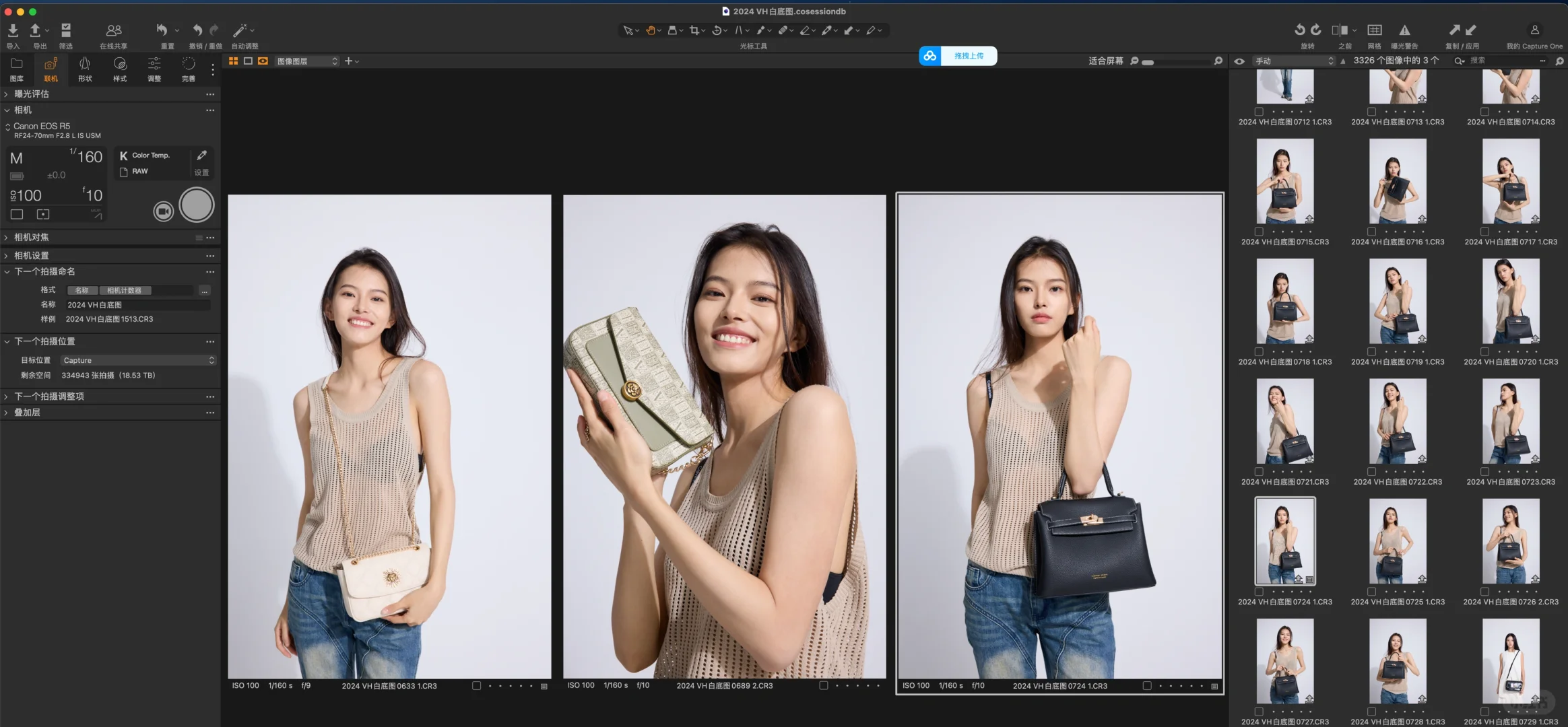Expand the 相机对焦 panel
Image resolution: width=1568 pixels, height=727 pixels.
[6, 238]
